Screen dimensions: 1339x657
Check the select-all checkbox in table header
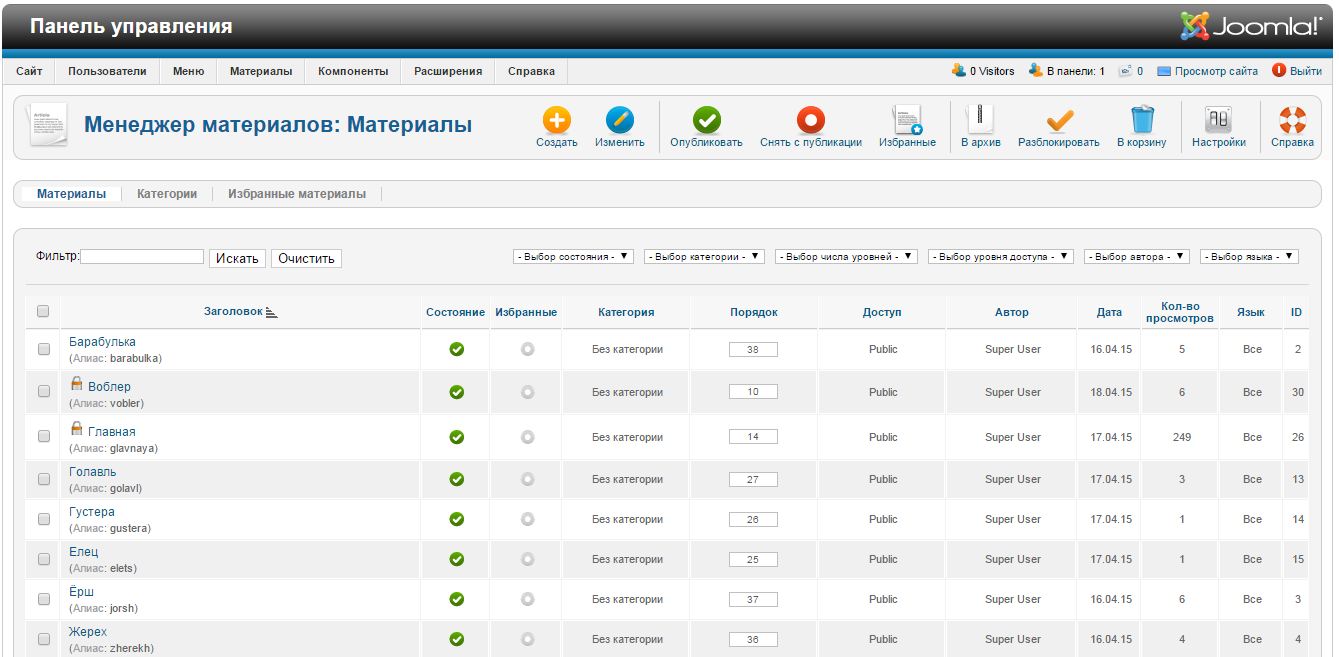pyautogui.click(x=43, y=311)
